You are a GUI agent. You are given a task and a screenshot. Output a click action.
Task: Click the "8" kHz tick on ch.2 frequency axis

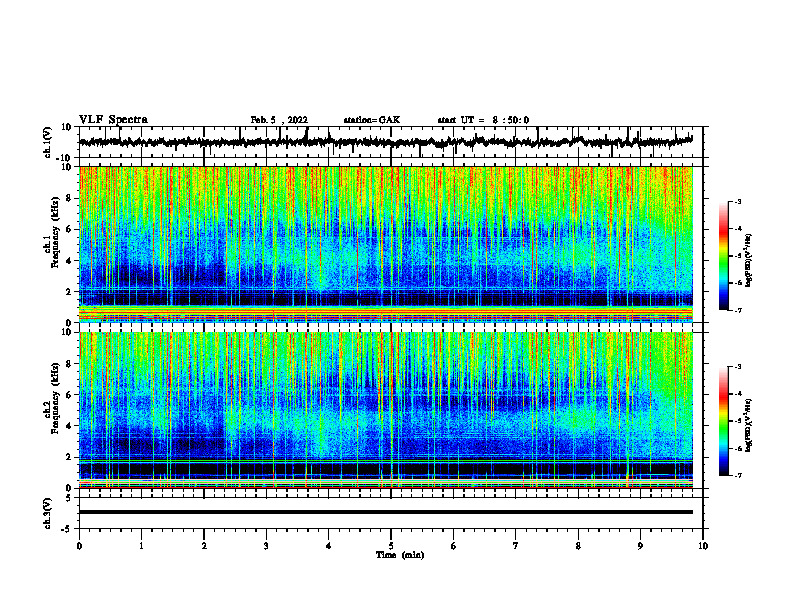pos(69,364)
